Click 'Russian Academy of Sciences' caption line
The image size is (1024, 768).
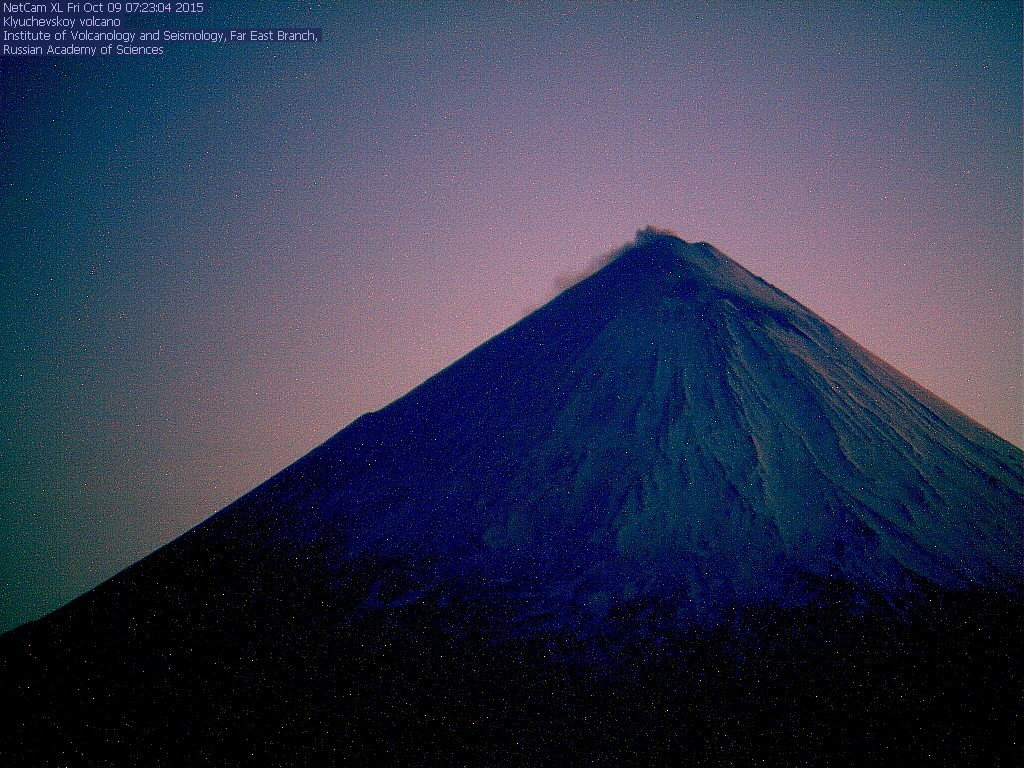coord(83,50)
